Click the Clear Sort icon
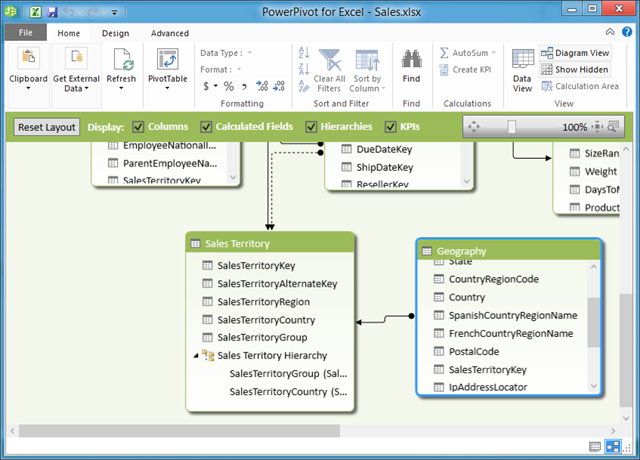 click(x=304, y=86)
